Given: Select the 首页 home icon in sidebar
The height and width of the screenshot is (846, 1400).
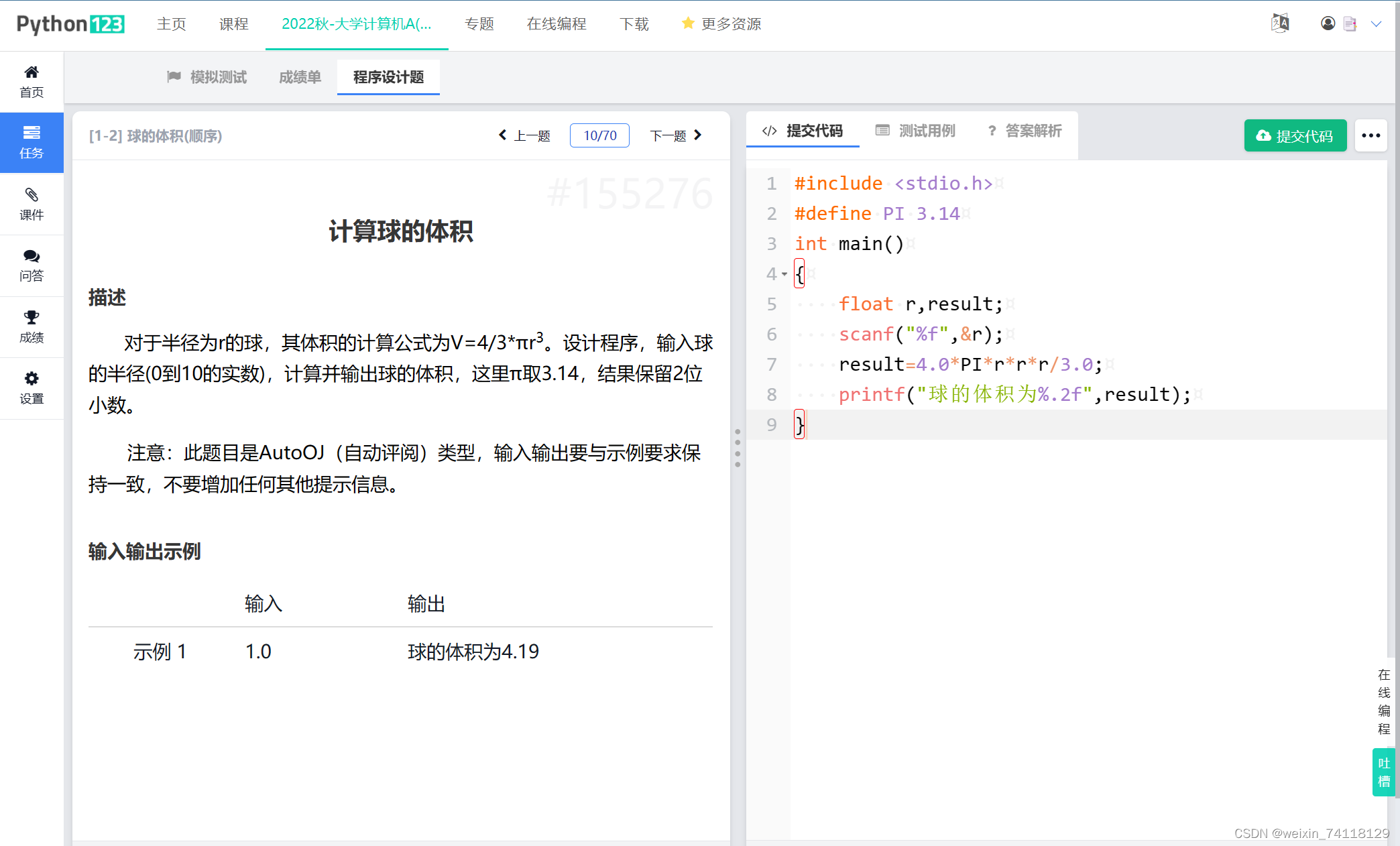Looking at the screenshot, I should 32,72.
